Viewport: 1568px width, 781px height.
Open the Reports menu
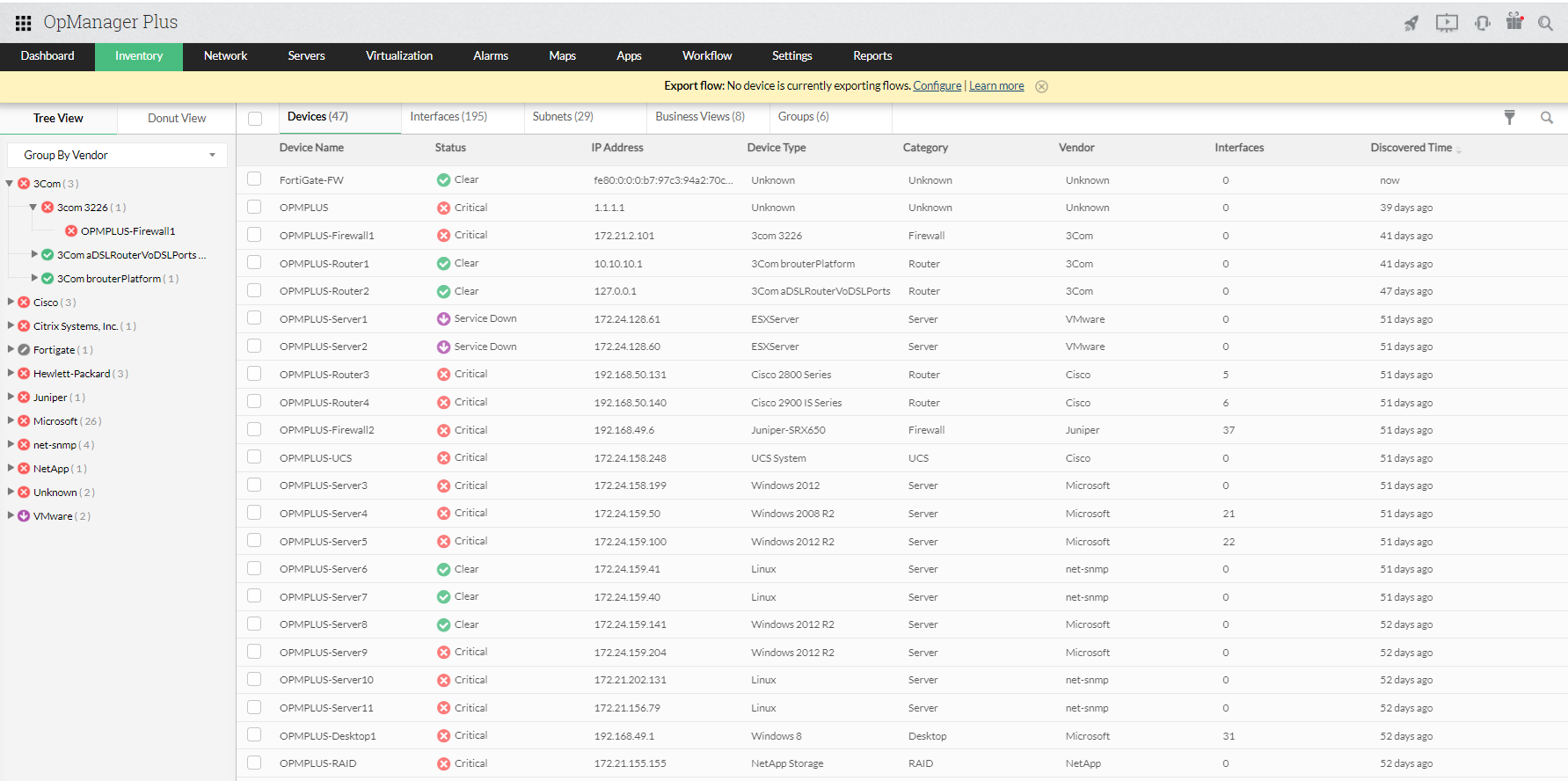(x=872, y=56)
